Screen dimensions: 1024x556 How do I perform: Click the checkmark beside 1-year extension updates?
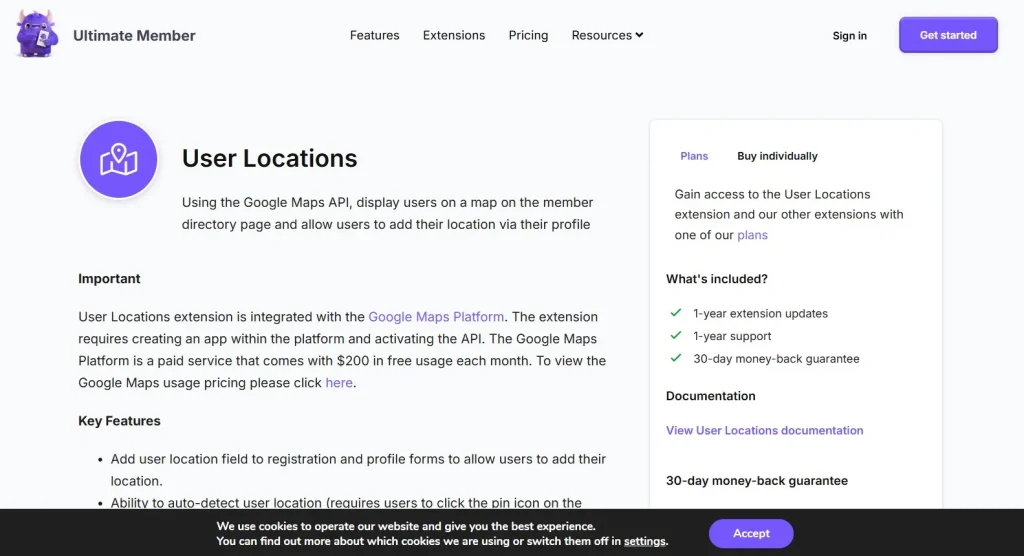(676, 313)
